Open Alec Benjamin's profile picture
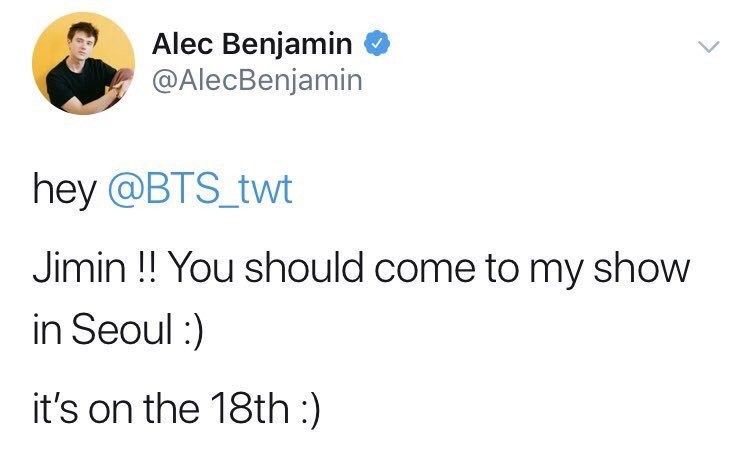This screenshot has width=750, height=459. [83, 63]
